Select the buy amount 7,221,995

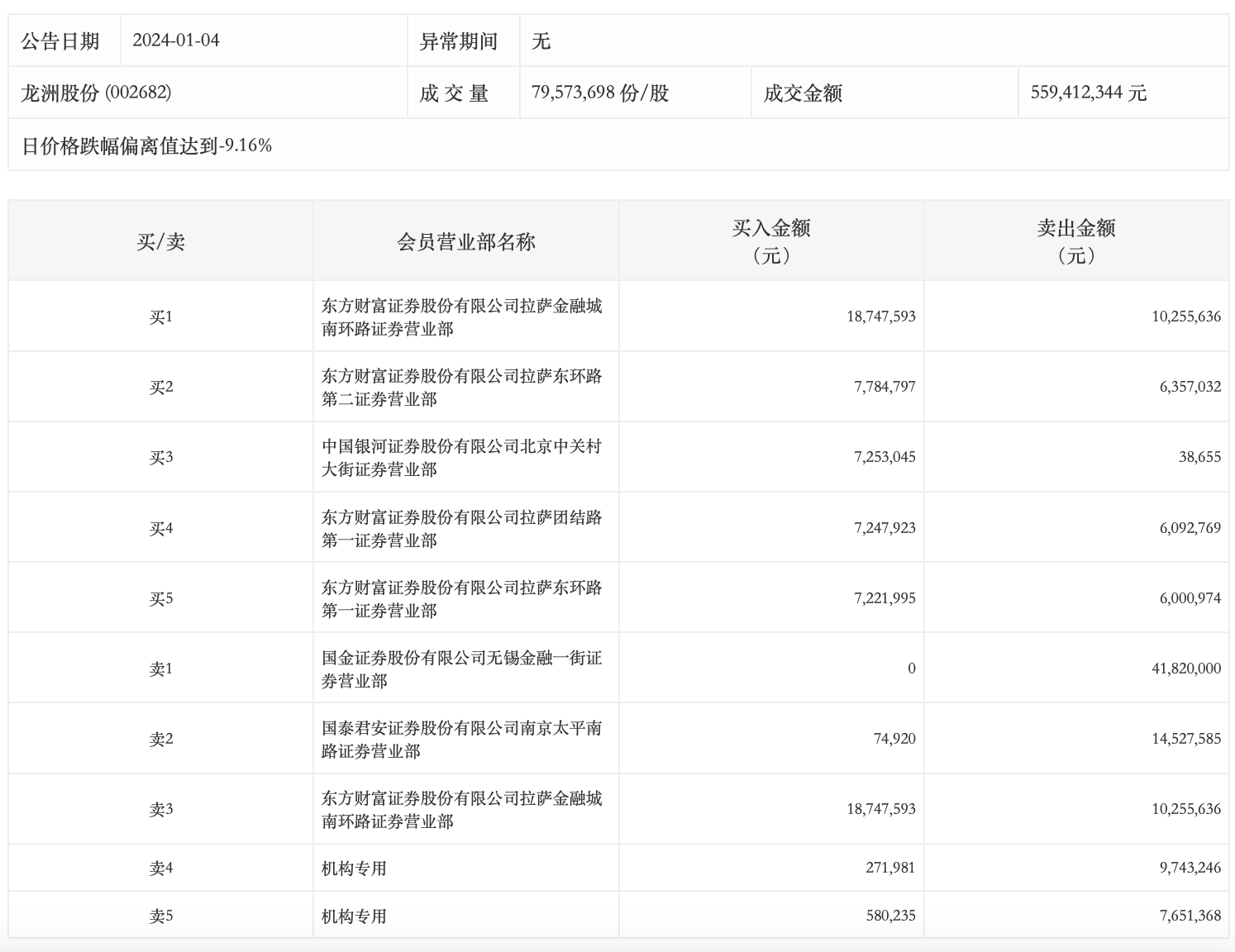coord(885,598)
